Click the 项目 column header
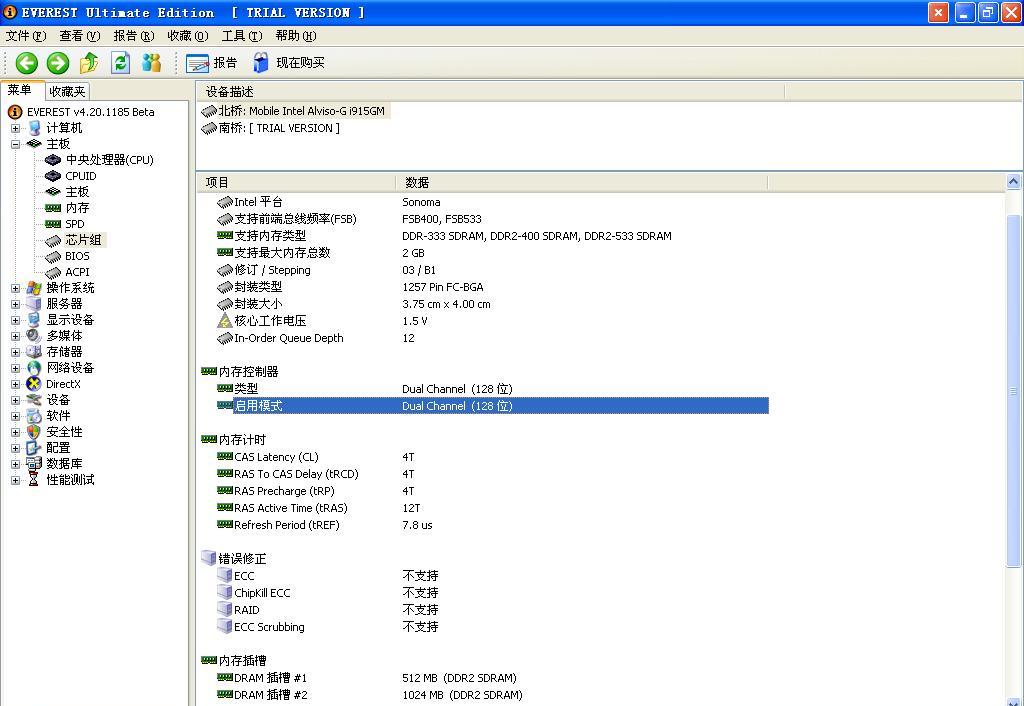This screenshot has height=706, width=1024. tap(296, 183)
